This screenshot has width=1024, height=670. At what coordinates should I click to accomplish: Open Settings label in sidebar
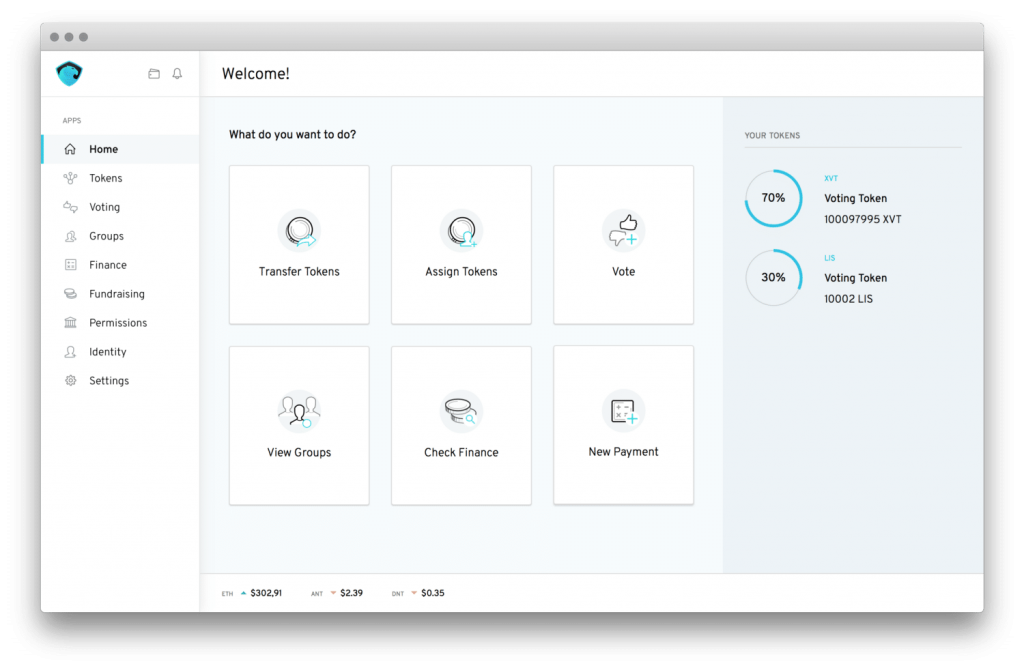point(109,381)
